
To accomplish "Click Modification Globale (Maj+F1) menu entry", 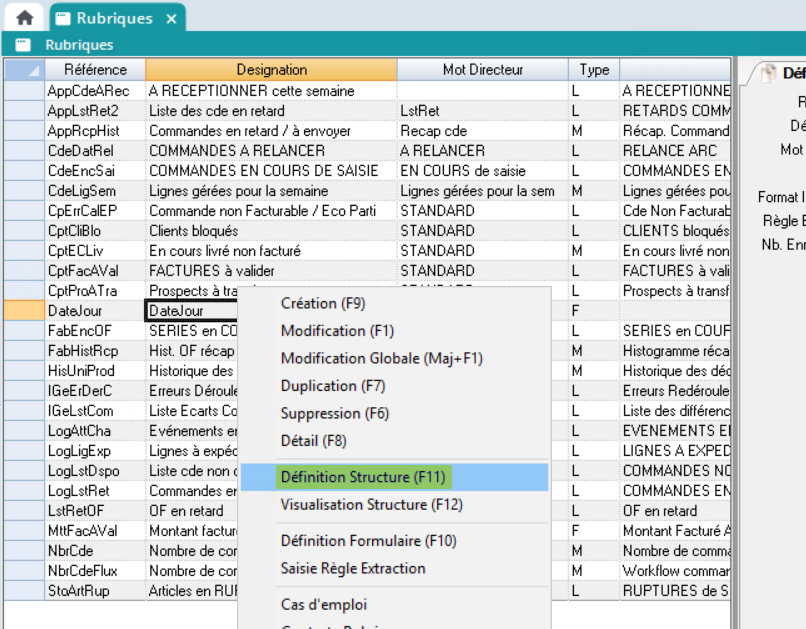I will 381,358.
